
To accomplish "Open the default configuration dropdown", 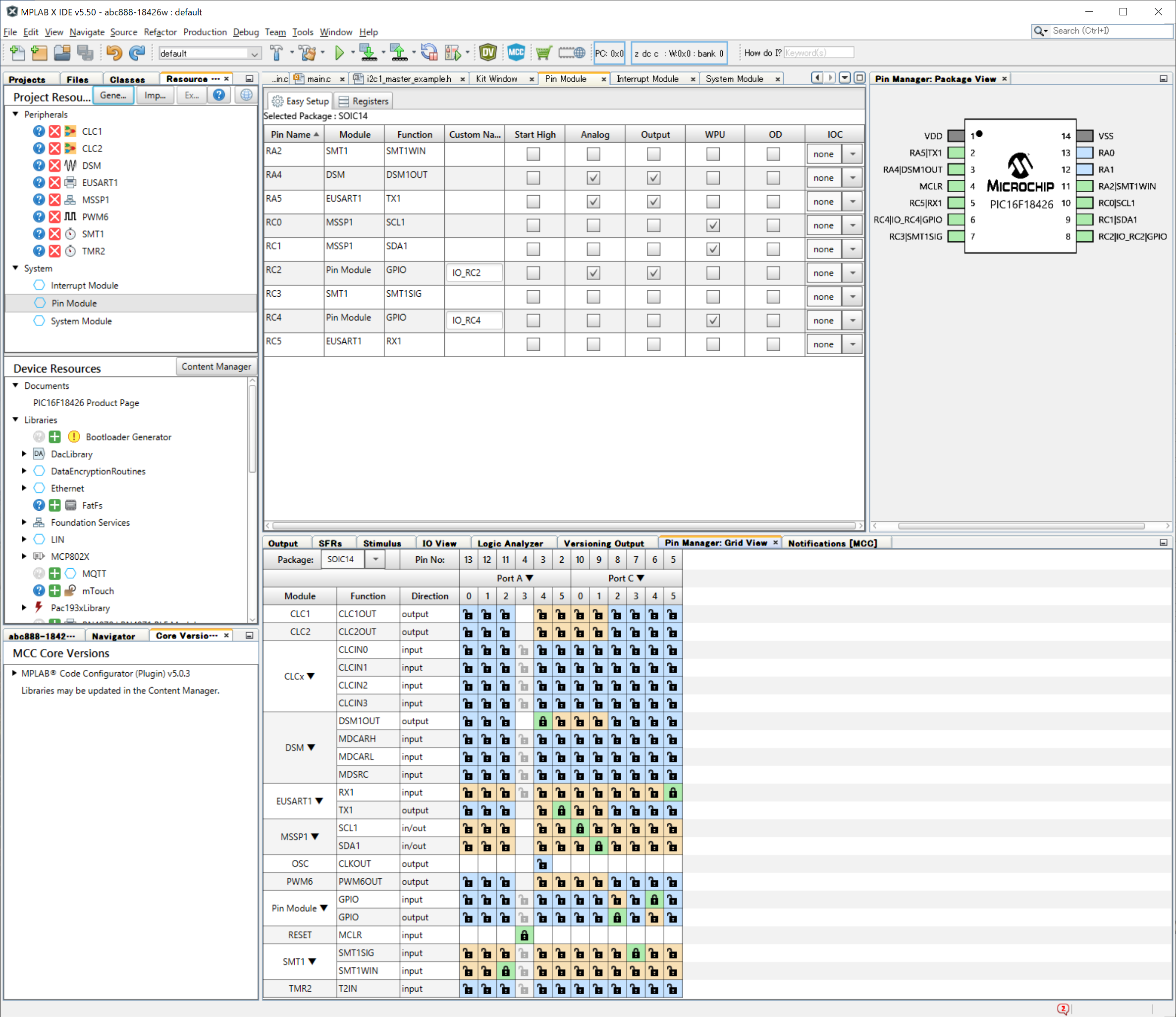I will click(x=254, y=54).
